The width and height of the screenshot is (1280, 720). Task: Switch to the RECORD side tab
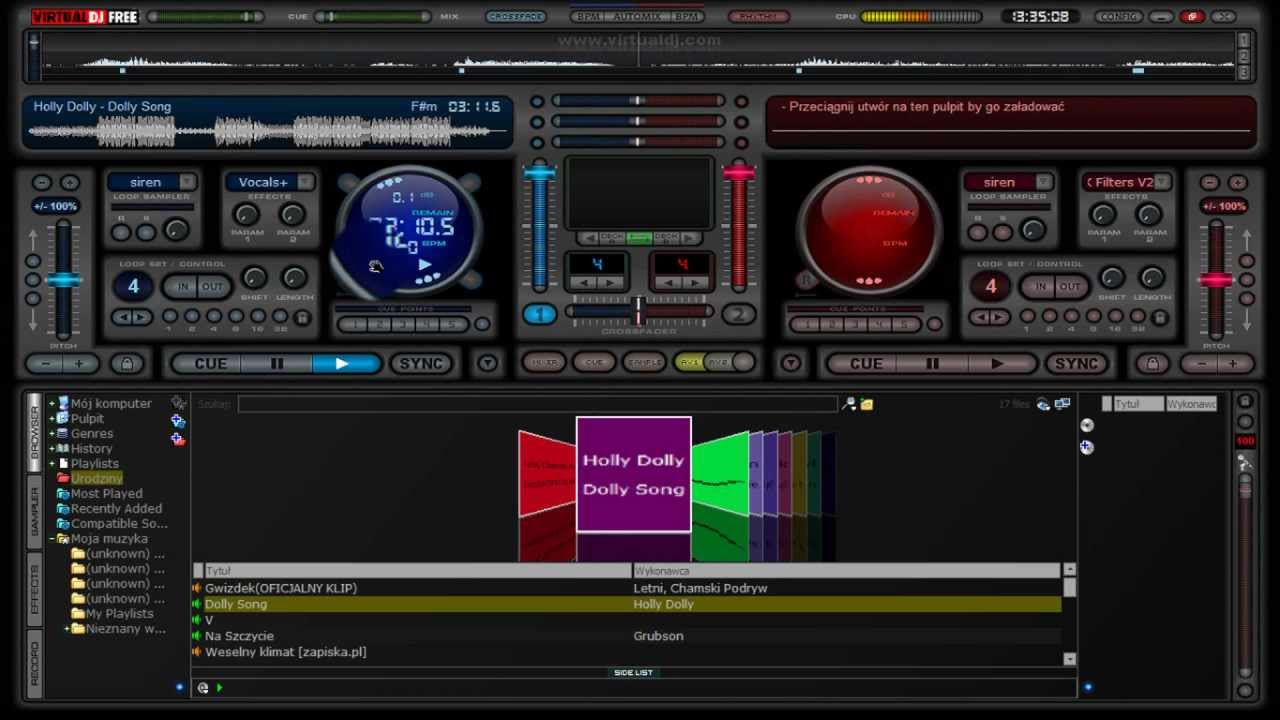pos(35,663)
